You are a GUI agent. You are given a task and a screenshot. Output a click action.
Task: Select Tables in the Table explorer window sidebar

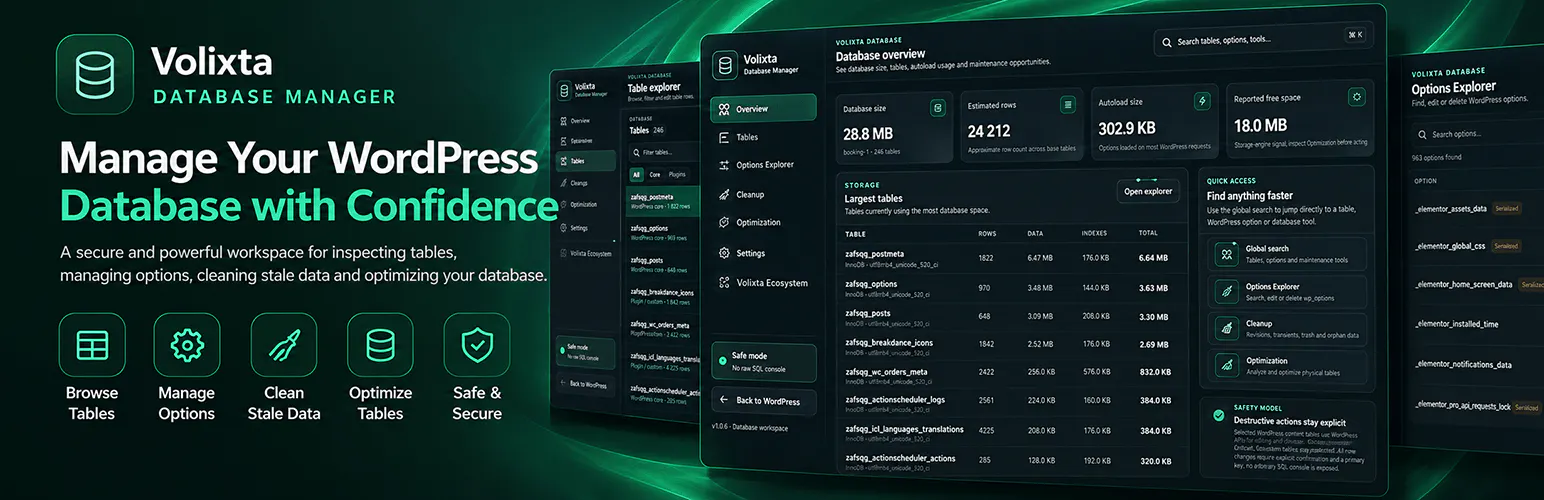pyautogui.click(x=586, y=162)
